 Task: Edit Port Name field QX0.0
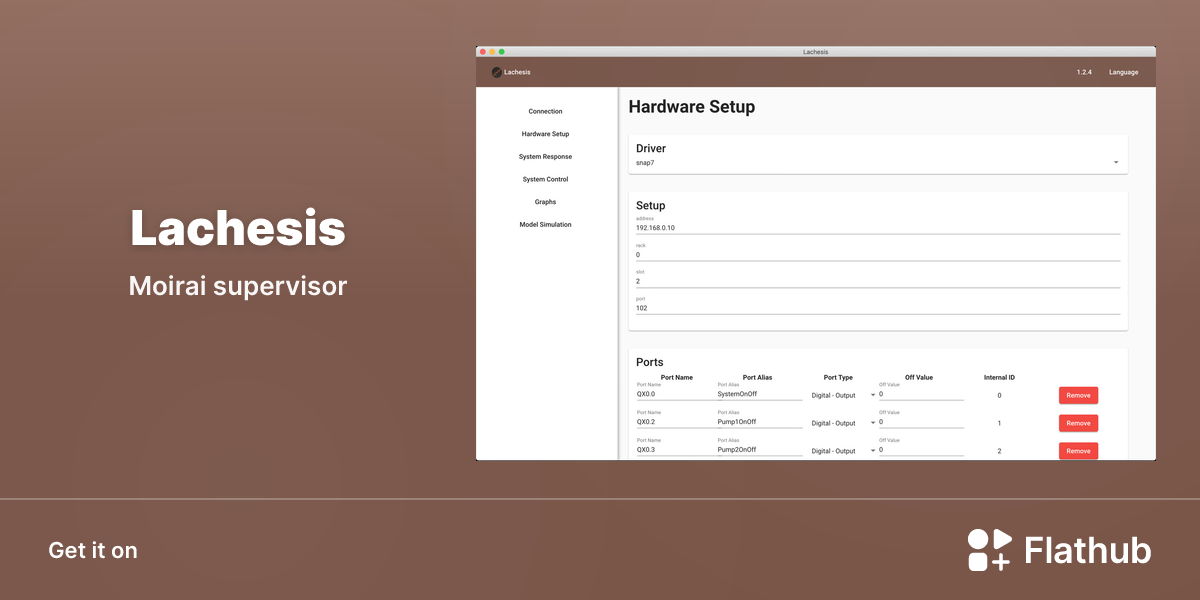pos(677,394)
